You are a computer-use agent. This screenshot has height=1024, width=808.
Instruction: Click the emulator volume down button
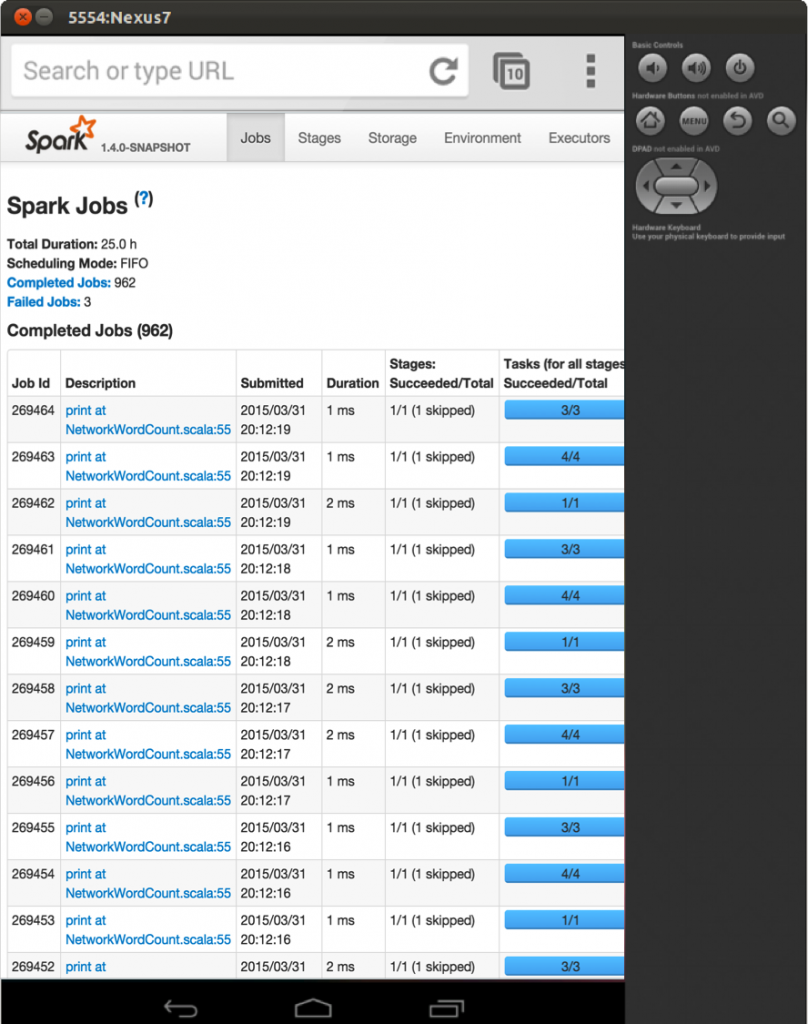[x=653, y=68]
